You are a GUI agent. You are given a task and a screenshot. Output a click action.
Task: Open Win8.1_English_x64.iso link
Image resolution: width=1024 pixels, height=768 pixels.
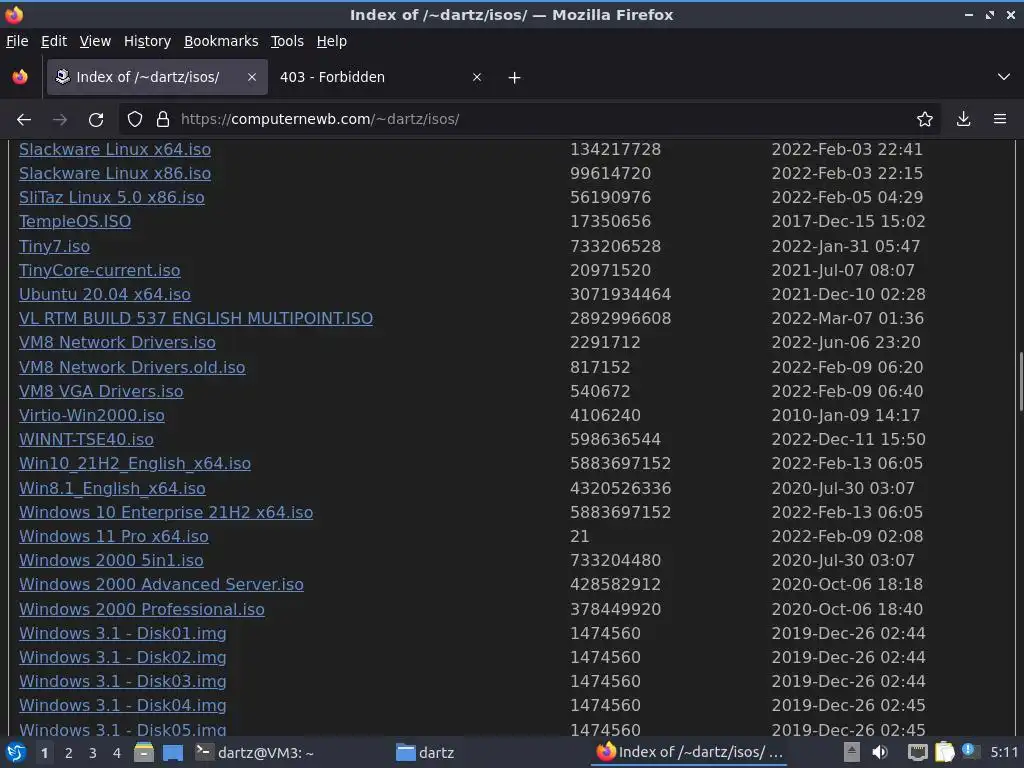point(112,488)
